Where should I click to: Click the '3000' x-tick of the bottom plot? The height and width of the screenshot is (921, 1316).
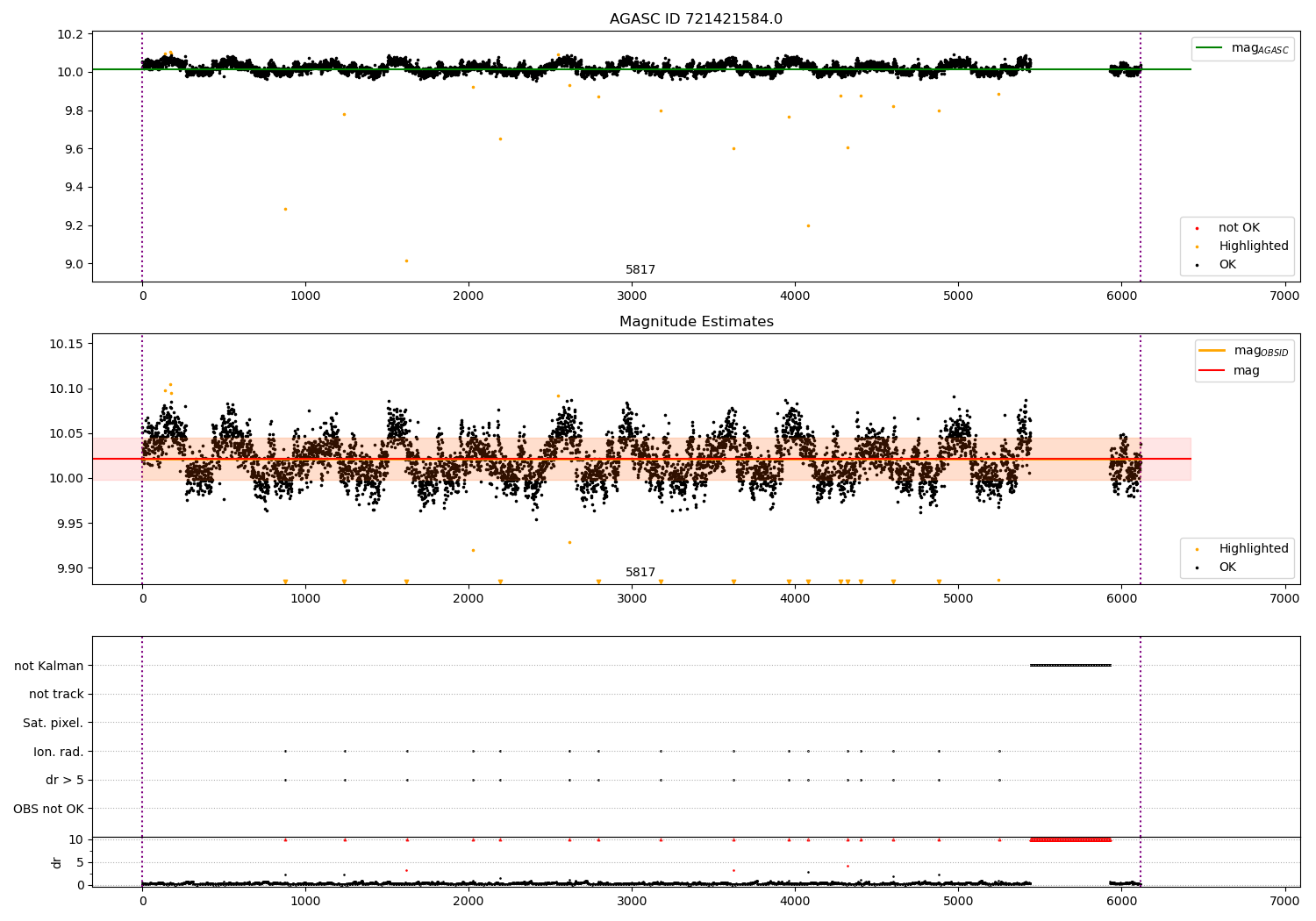(632, 901)
